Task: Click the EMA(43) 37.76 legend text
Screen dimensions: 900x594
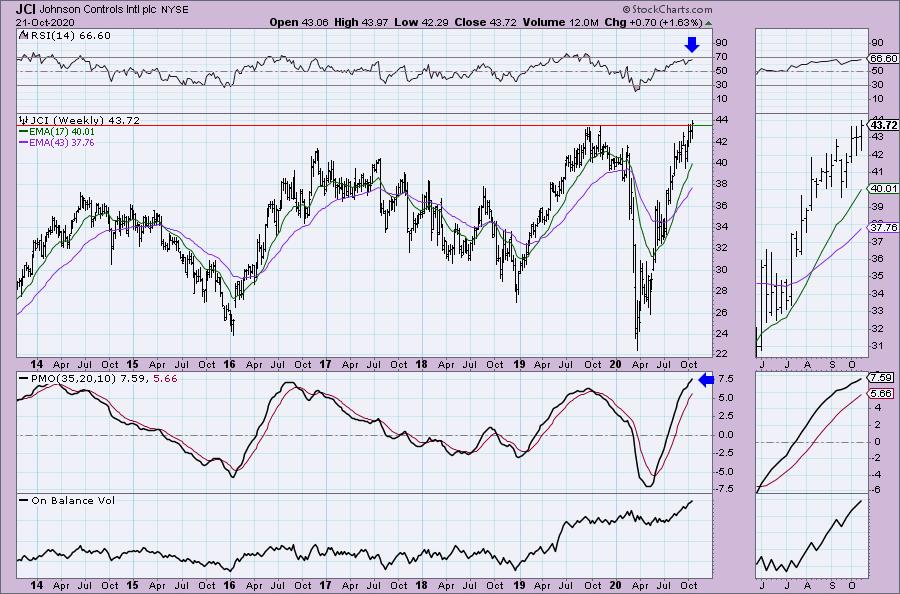Action: tap(62, 143)
